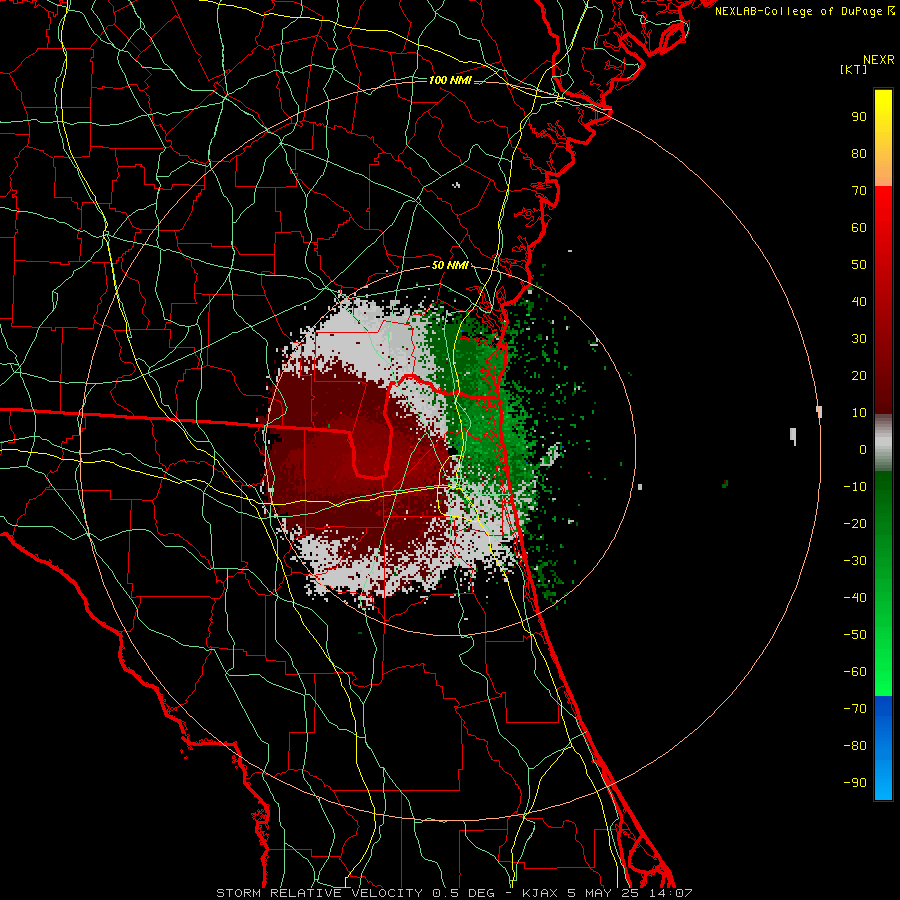Image resolution: width=900 pixels, height=900 pixels.
Task: Click the -80 value on the velocity scale
Action: tap(855, 746)
